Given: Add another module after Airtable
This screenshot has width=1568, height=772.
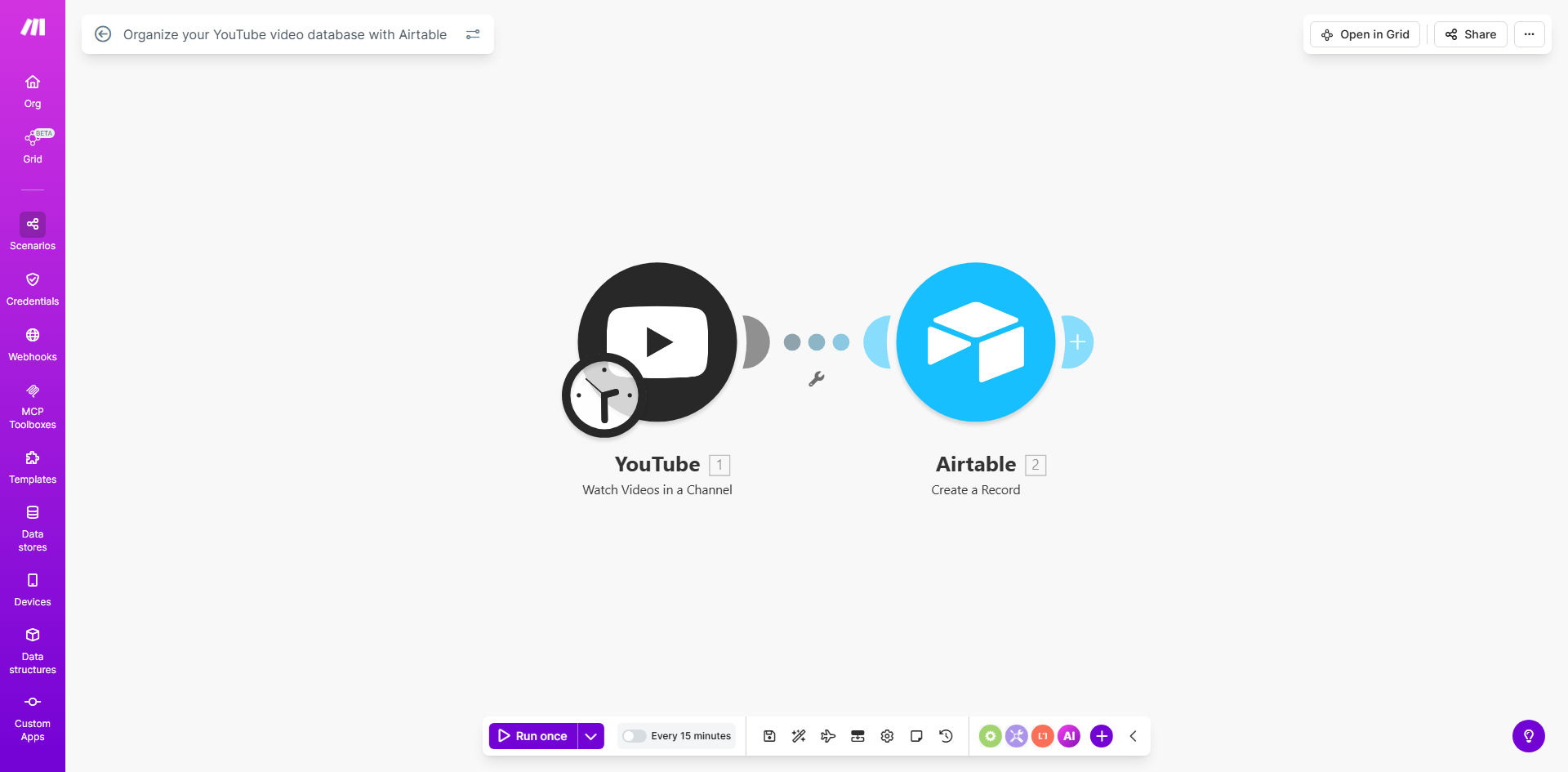Looking at the screenshot, I should (1078, 341).
